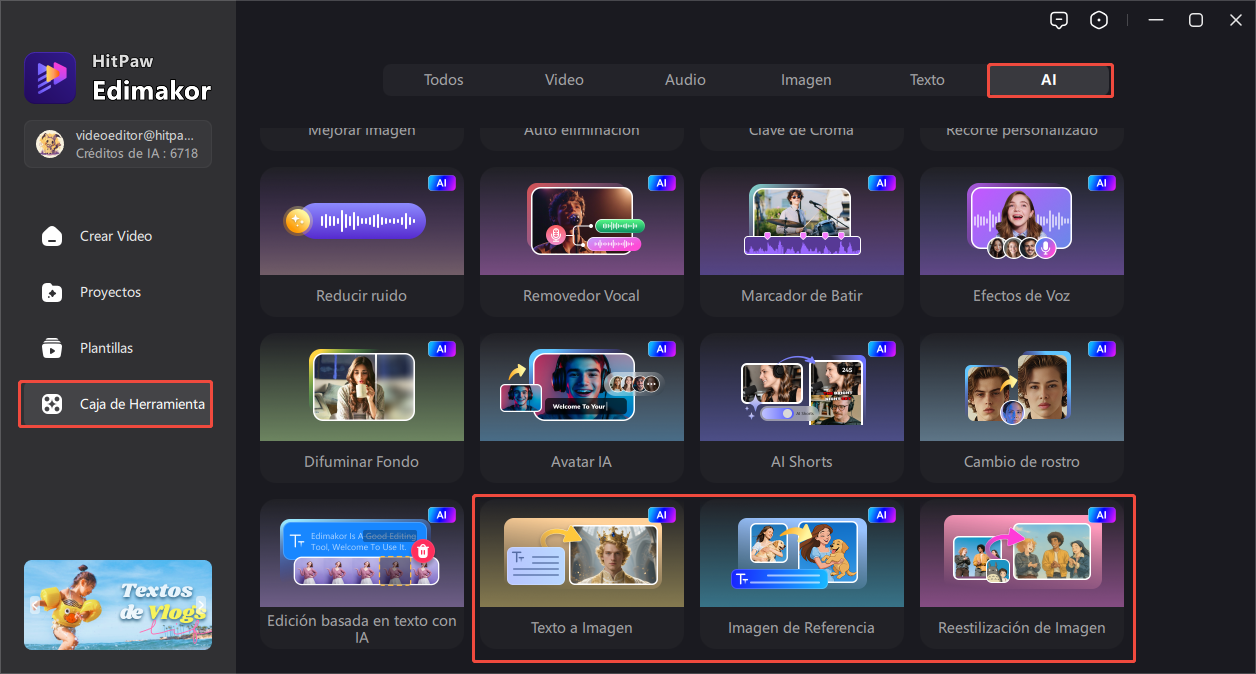Click the Crear Video home icon
1256x674 pixels.
[51, 236]
